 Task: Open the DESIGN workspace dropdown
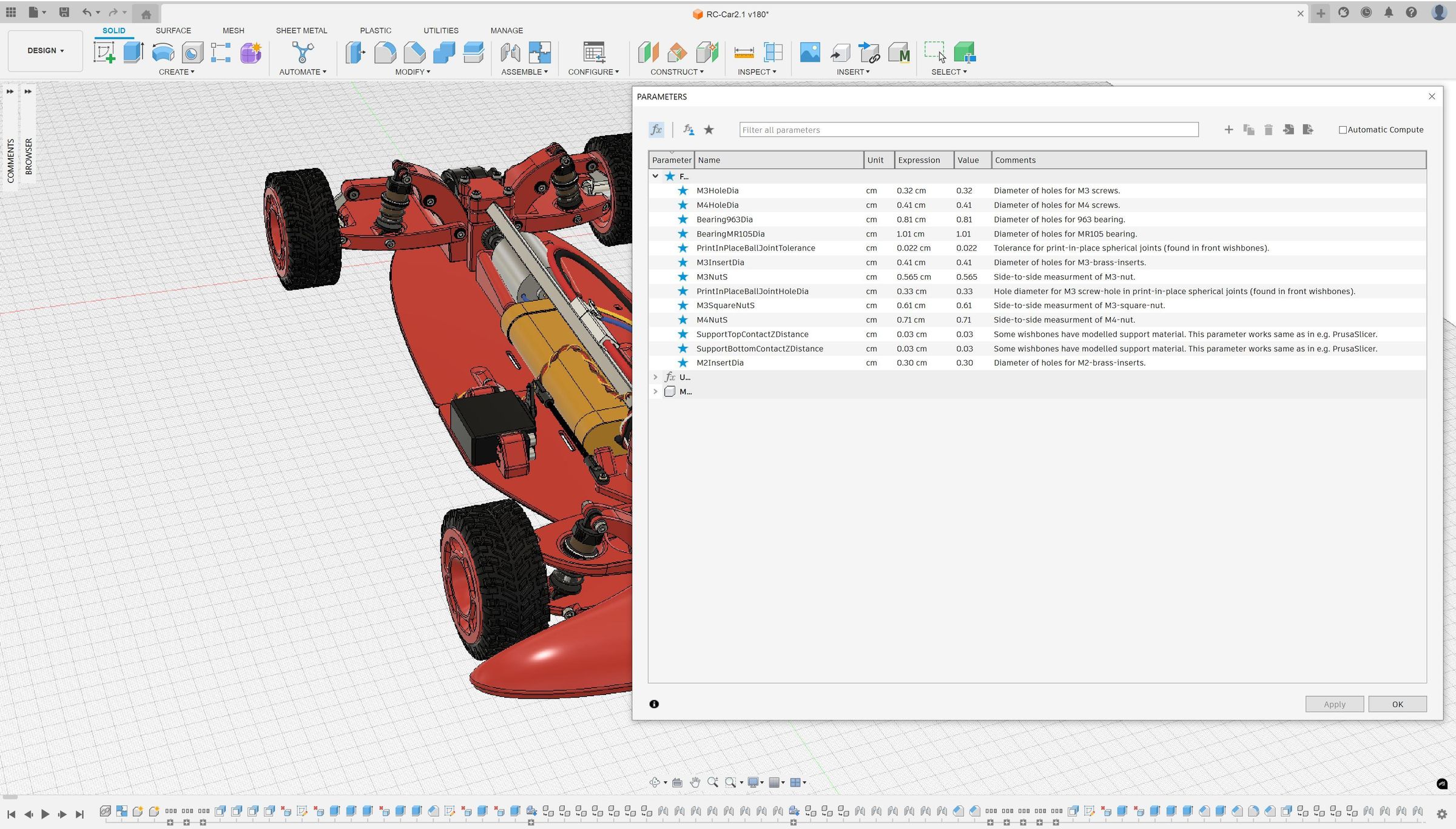point(45,50)
